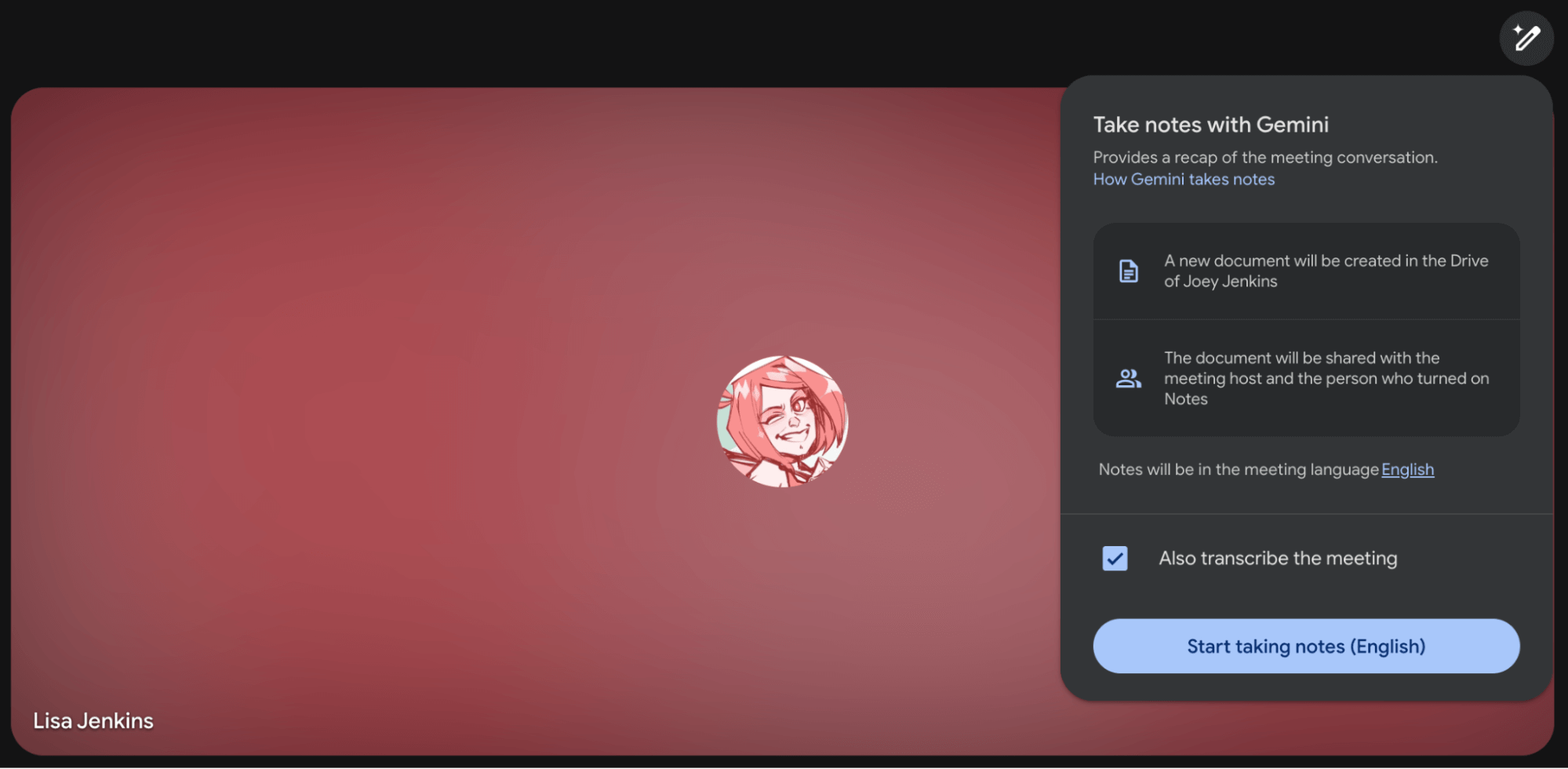
Task: Click the text about new document in Drive
Action: pyautogui.click(x=1326, y=271)
